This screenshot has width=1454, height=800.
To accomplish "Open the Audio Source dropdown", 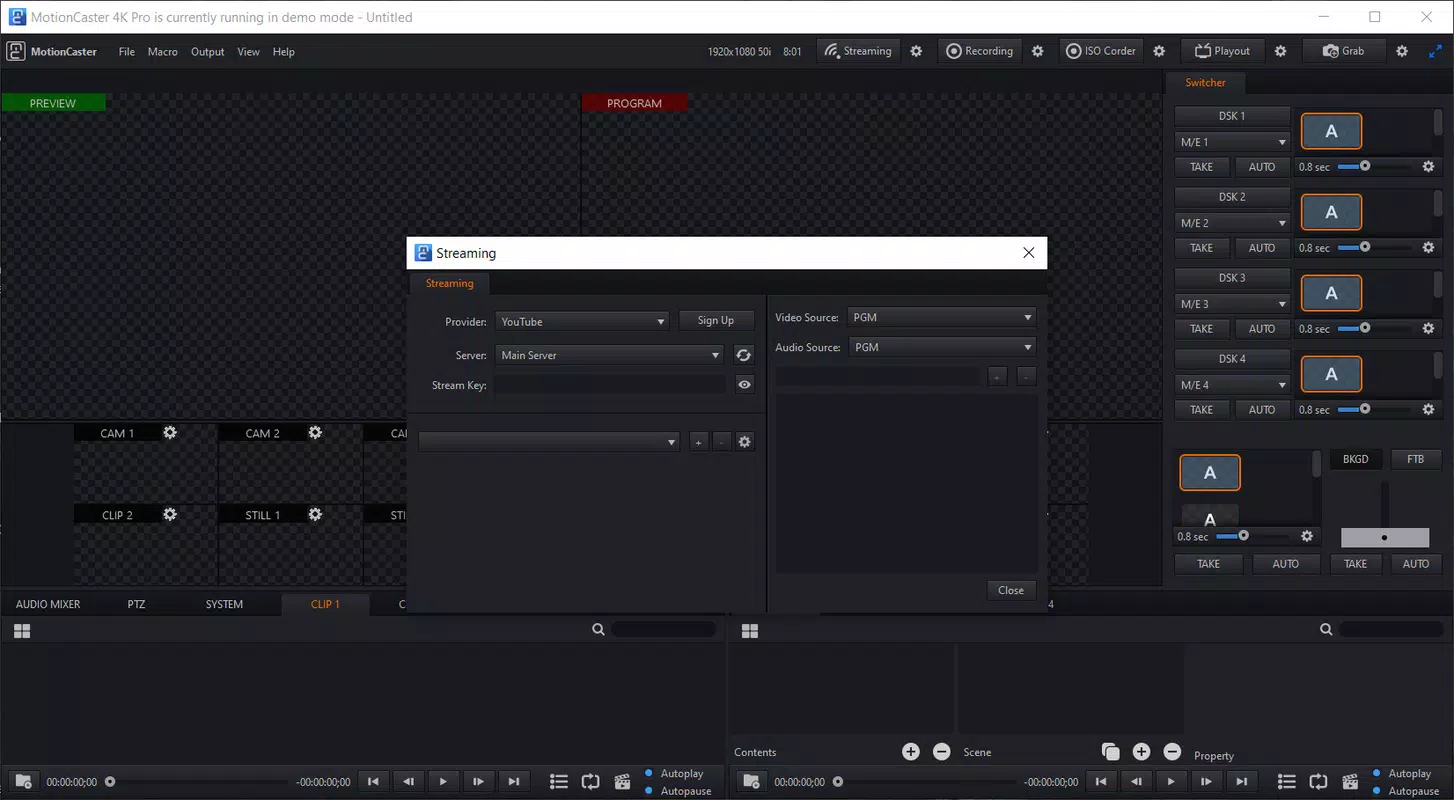I will point(941,347).
